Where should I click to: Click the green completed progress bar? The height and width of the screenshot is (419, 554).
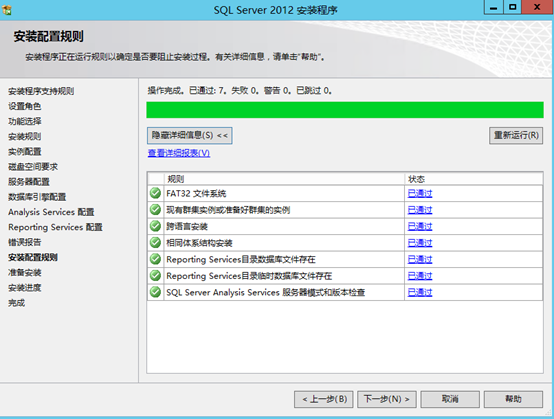[345, 110]
